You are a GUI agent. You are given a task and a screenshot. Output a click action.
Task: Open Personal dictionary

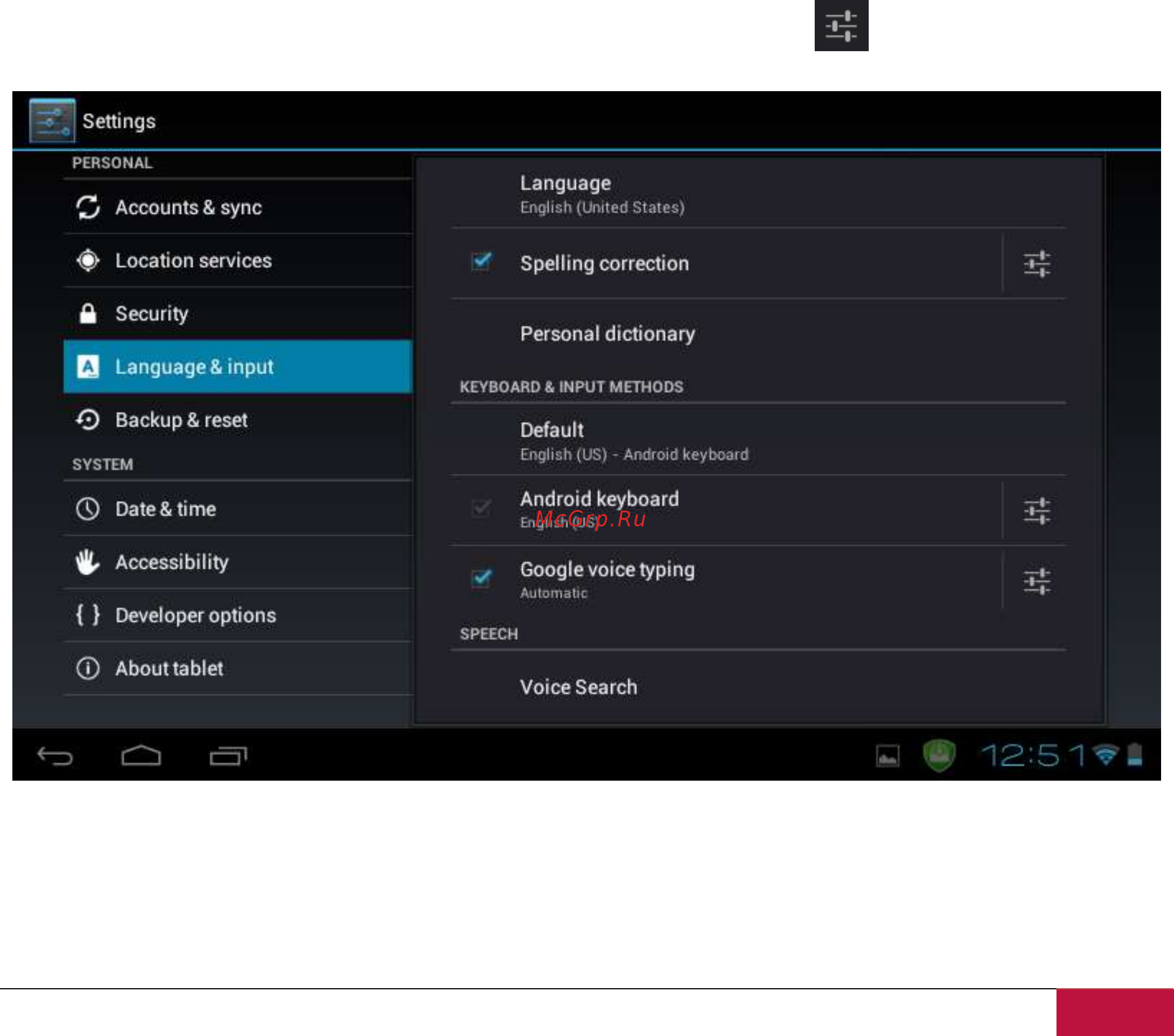pos(758,334)
